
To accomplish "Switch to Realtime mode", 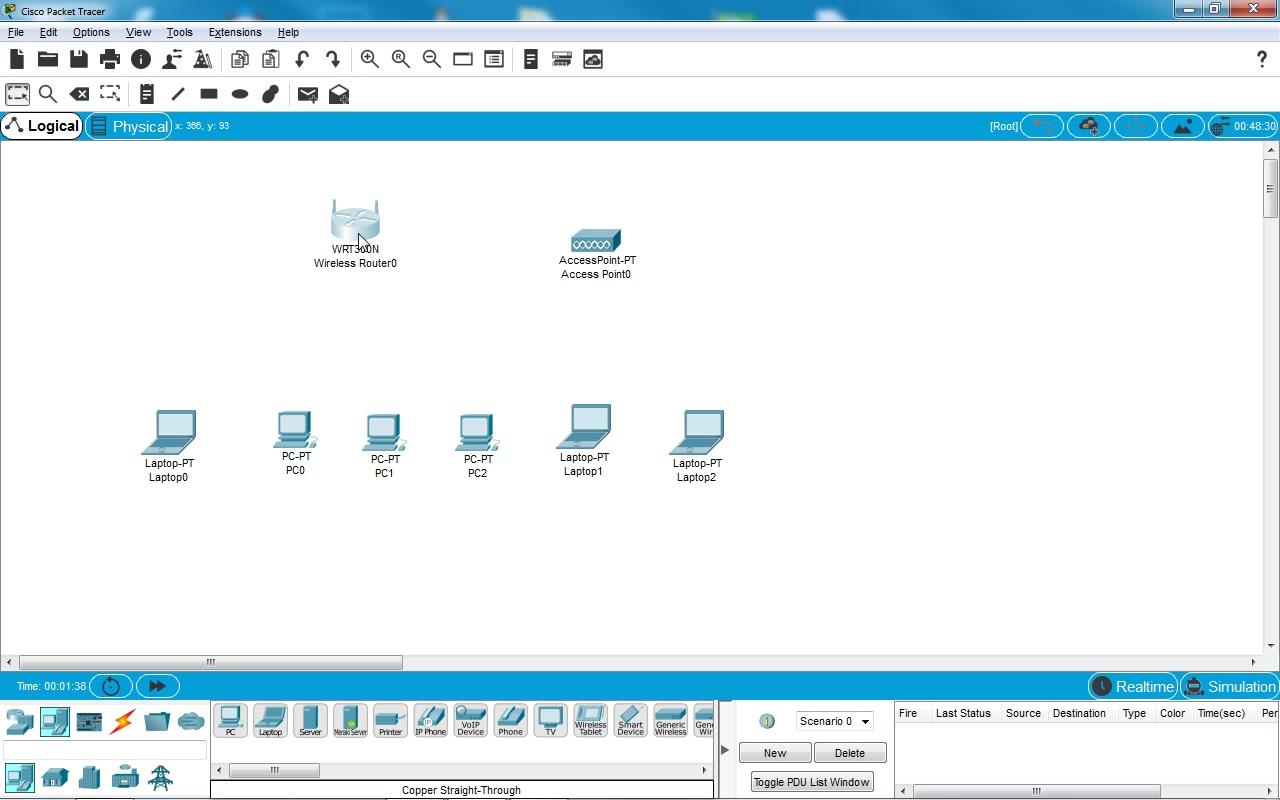I will [x=1133, y=686].
